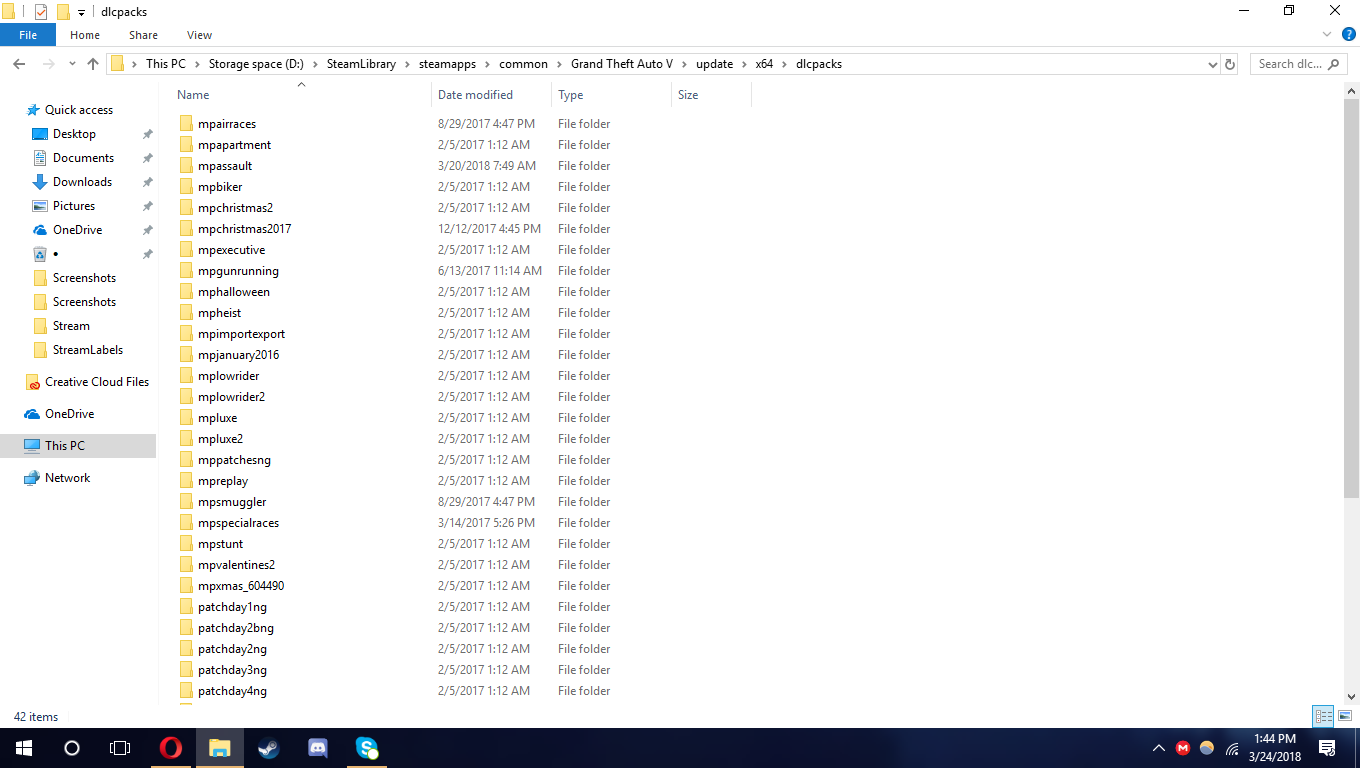The width and height of the screenshot is (1360, 768).
Task: Click the update breadcrumb segment
Action: click(715, 64)
